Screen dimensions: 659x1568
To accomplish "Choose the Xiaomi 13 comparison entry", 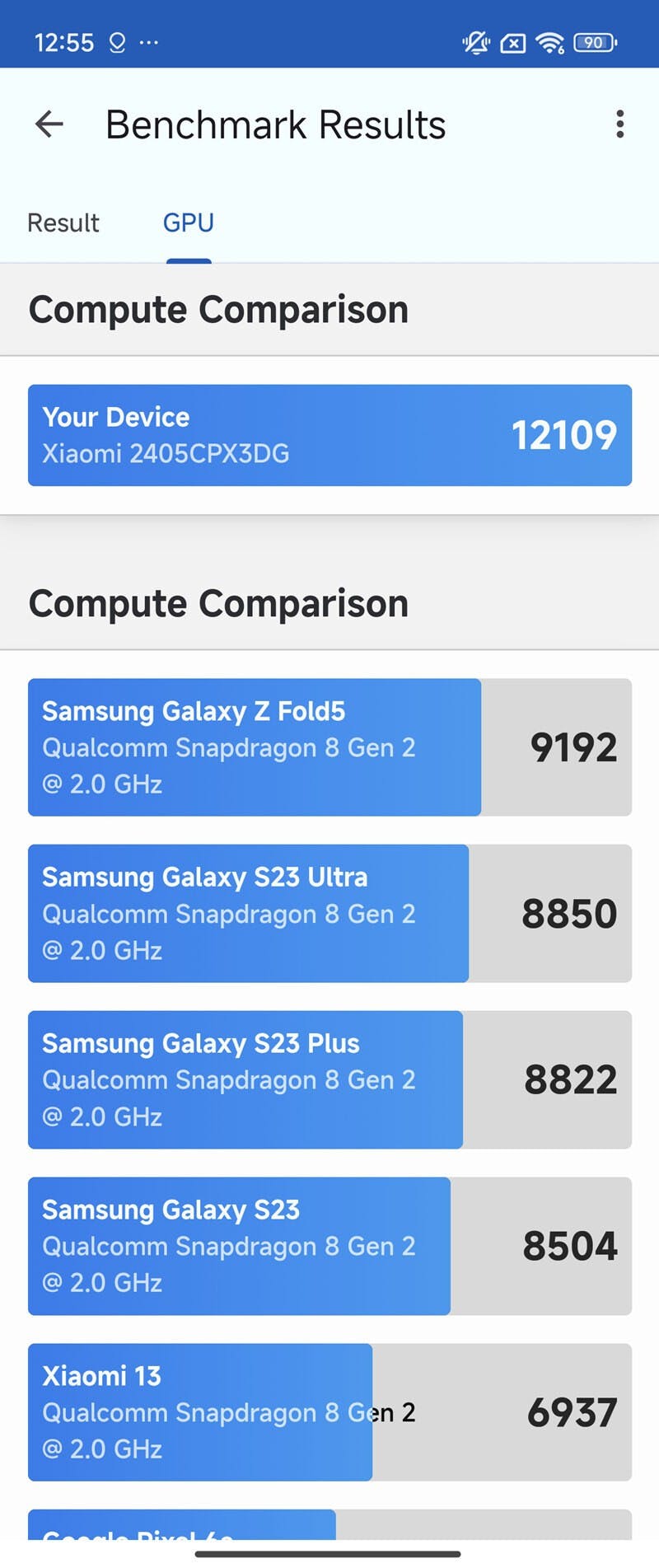I will pos(329,1412).
